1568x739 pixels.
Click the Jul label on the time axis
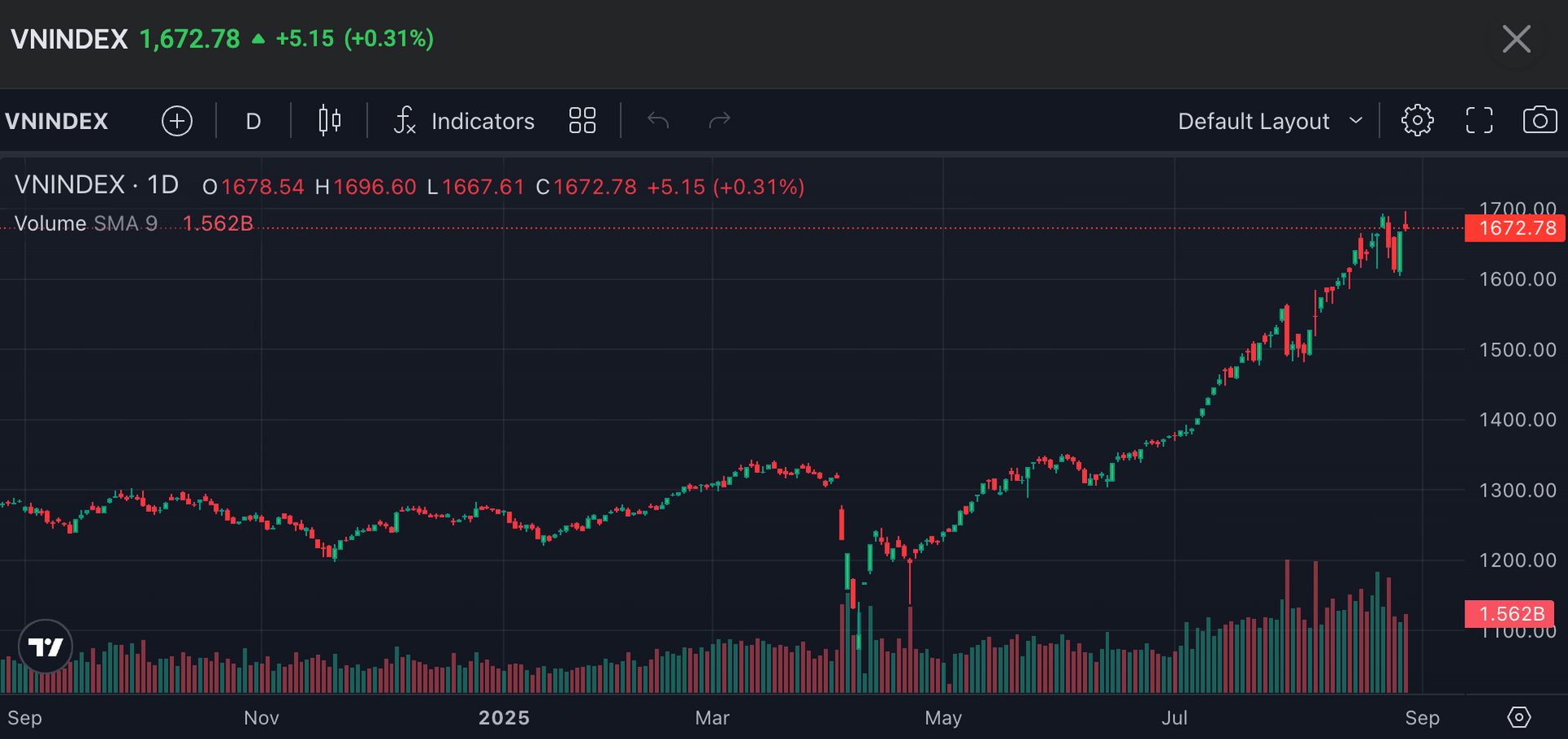pos(1174,718)
